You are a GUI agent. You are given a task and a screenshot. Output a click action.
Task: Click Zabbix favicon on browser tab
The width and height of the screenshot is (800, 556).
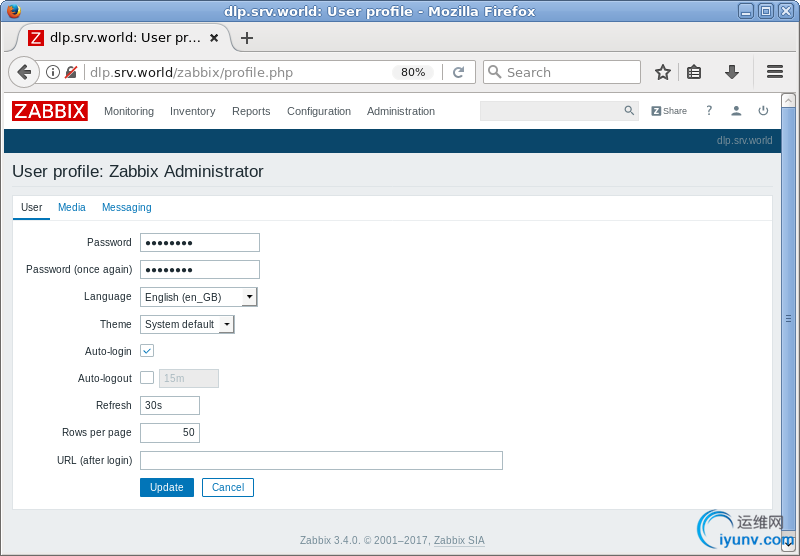point(36,38)
